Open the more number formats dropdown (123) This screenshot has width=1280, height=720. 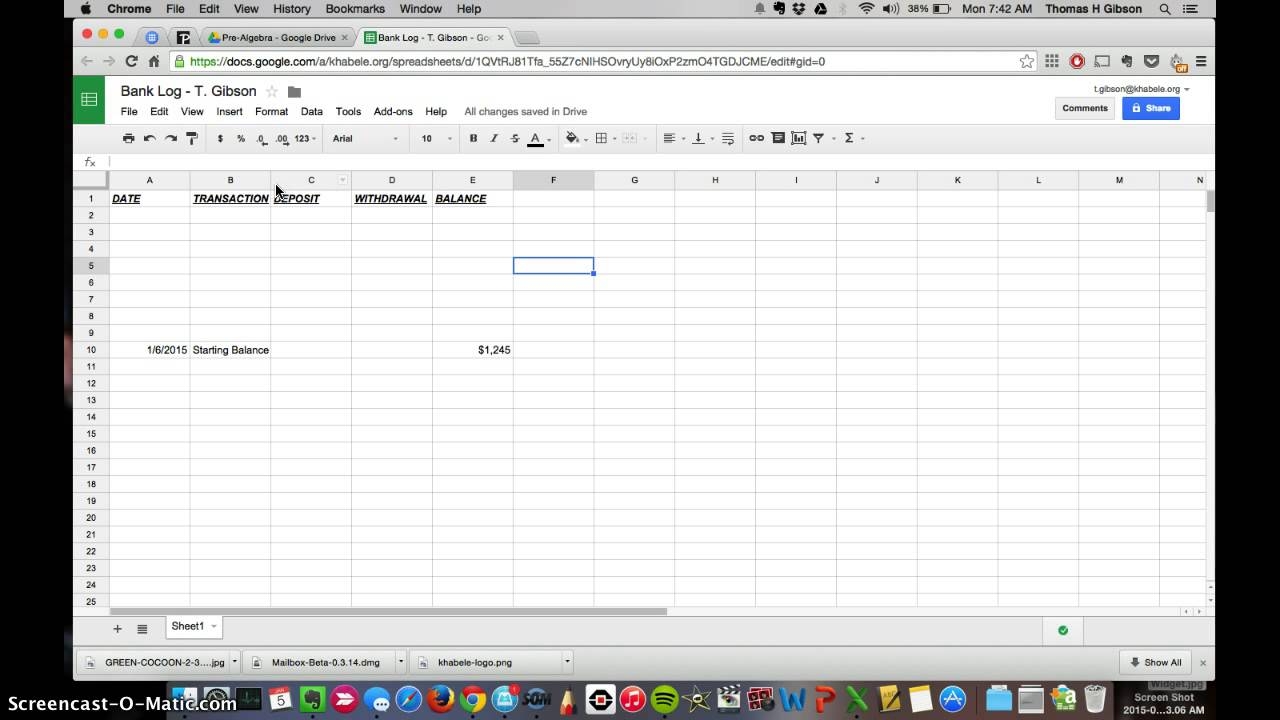[302, 138]
